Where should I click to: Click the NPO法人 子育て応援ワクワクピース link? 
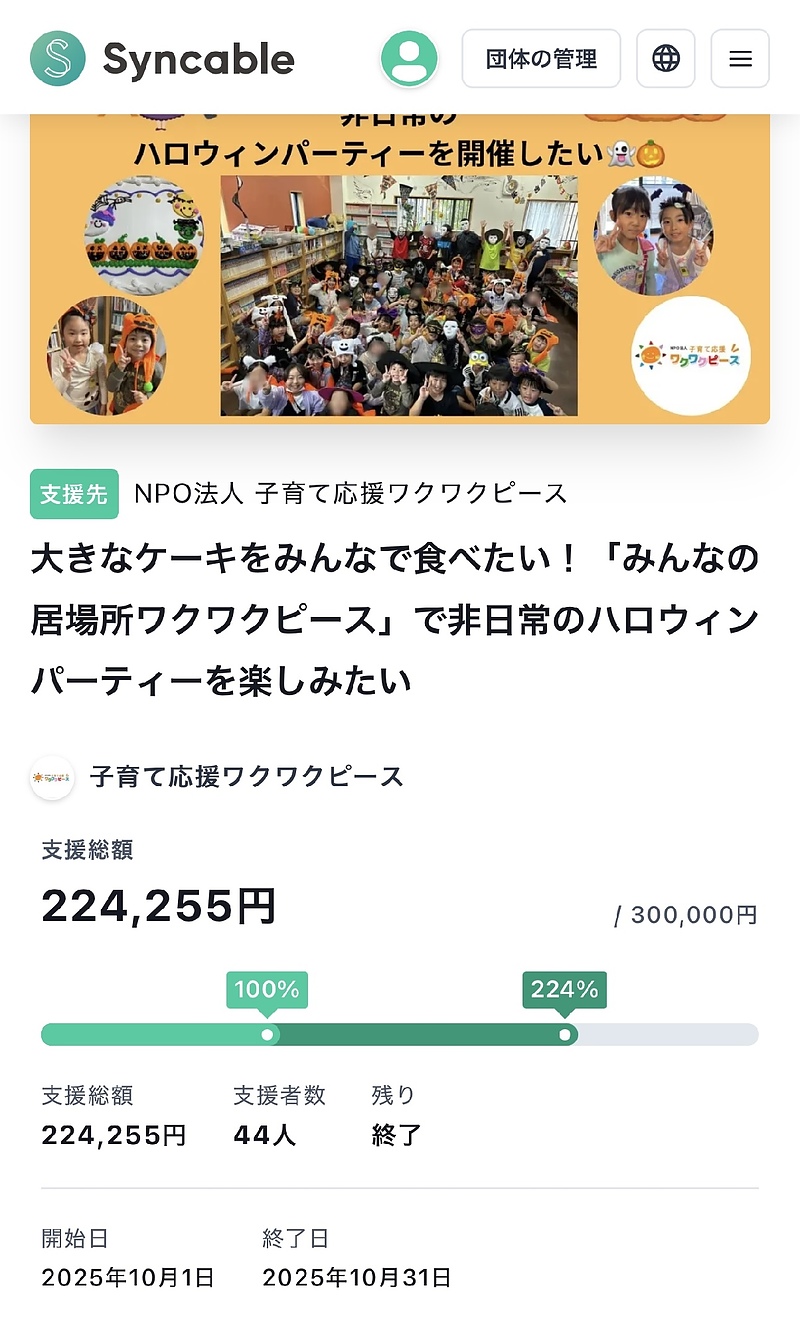[x=350, y=493]
